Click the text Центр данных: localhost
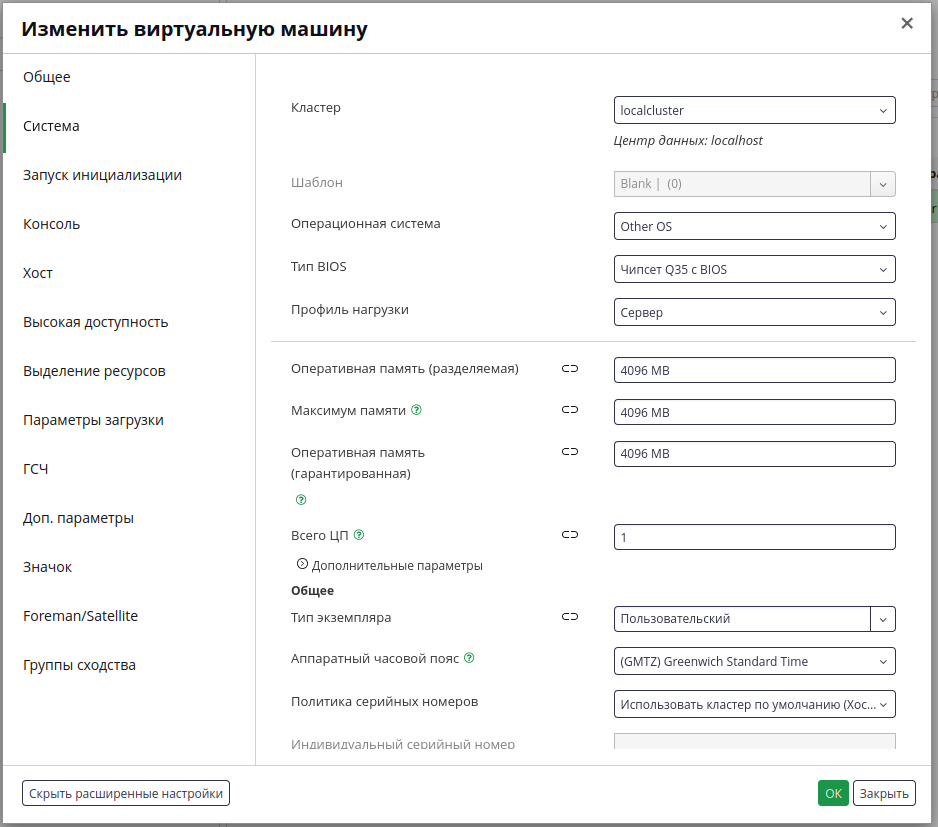Image resolution: width=938 pixels, height=827 pixels. pyautogui.click(x=688, y=141)
